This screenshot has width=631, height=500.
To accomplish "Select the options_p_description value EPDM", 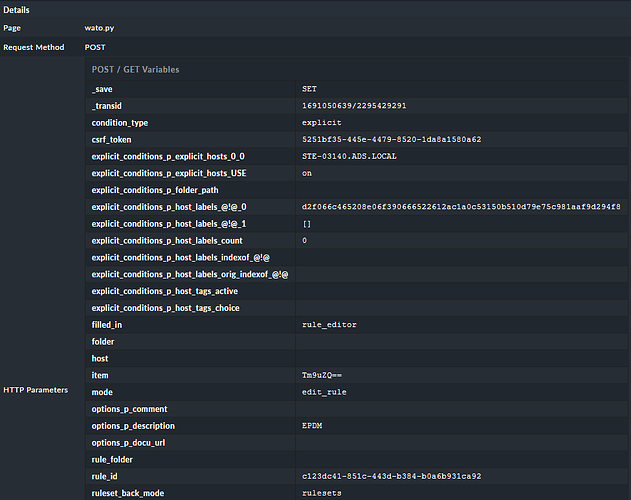I will tap(312, 426).
